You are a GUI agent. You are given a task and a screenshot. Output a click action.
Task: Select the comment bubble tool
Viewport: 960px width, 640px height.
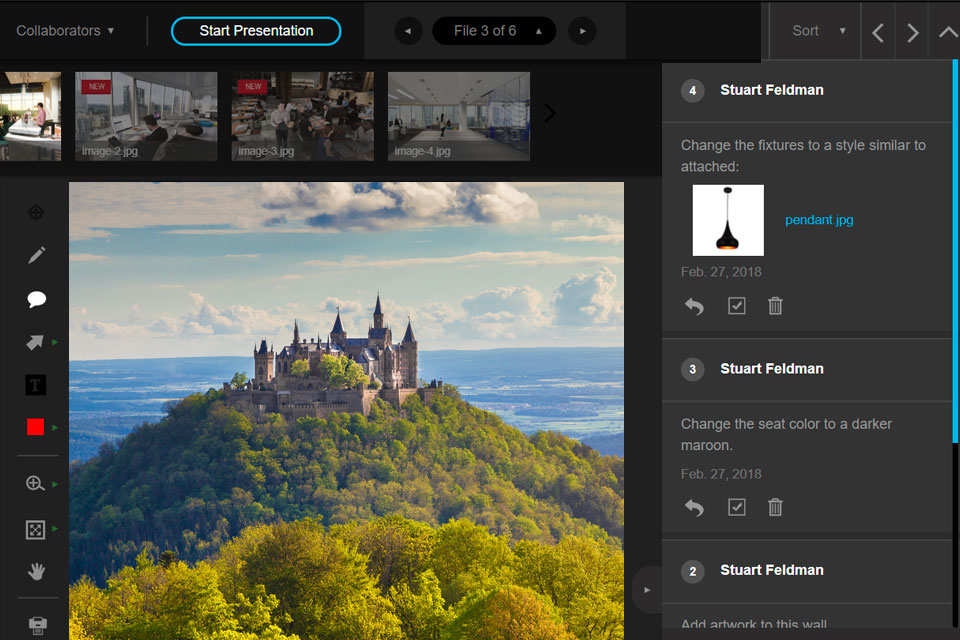coord(36,299)
